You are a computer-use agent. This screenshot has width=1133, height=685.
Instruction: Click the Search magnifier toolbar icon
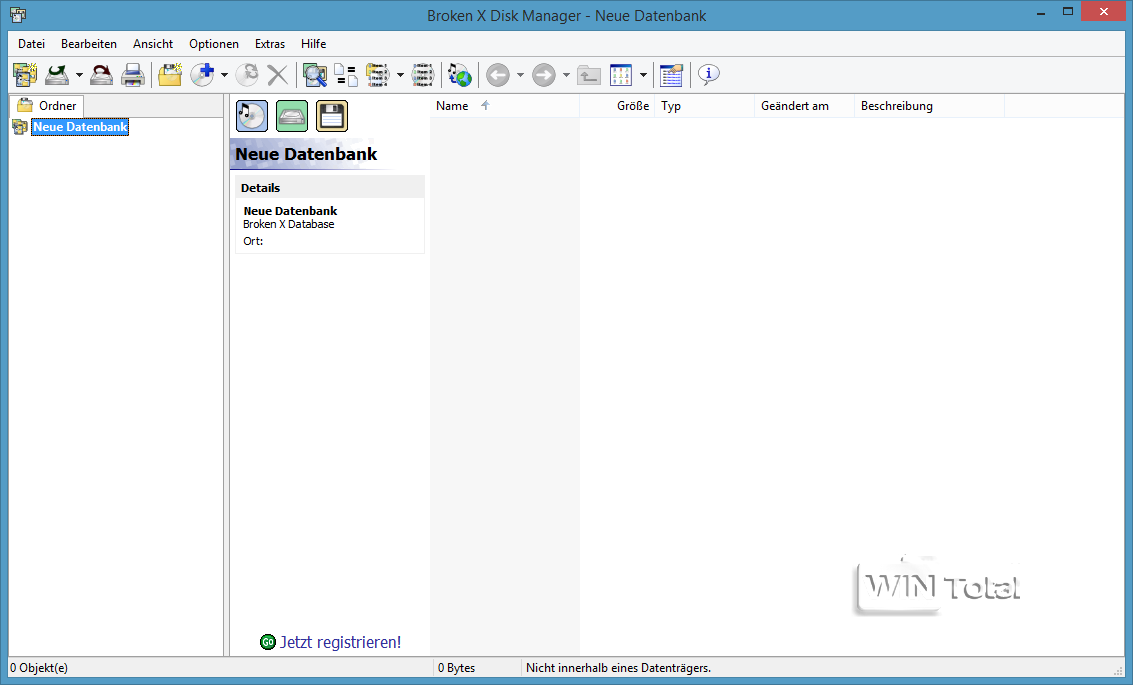coord(314,74)
